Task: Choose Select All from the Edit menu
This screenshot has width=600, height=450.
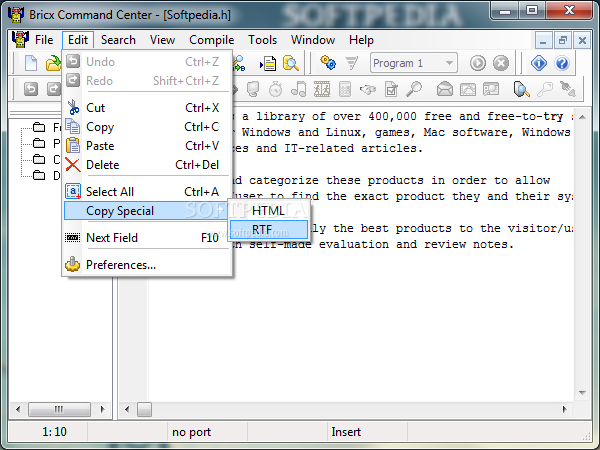Action: (x=147, y=192)
